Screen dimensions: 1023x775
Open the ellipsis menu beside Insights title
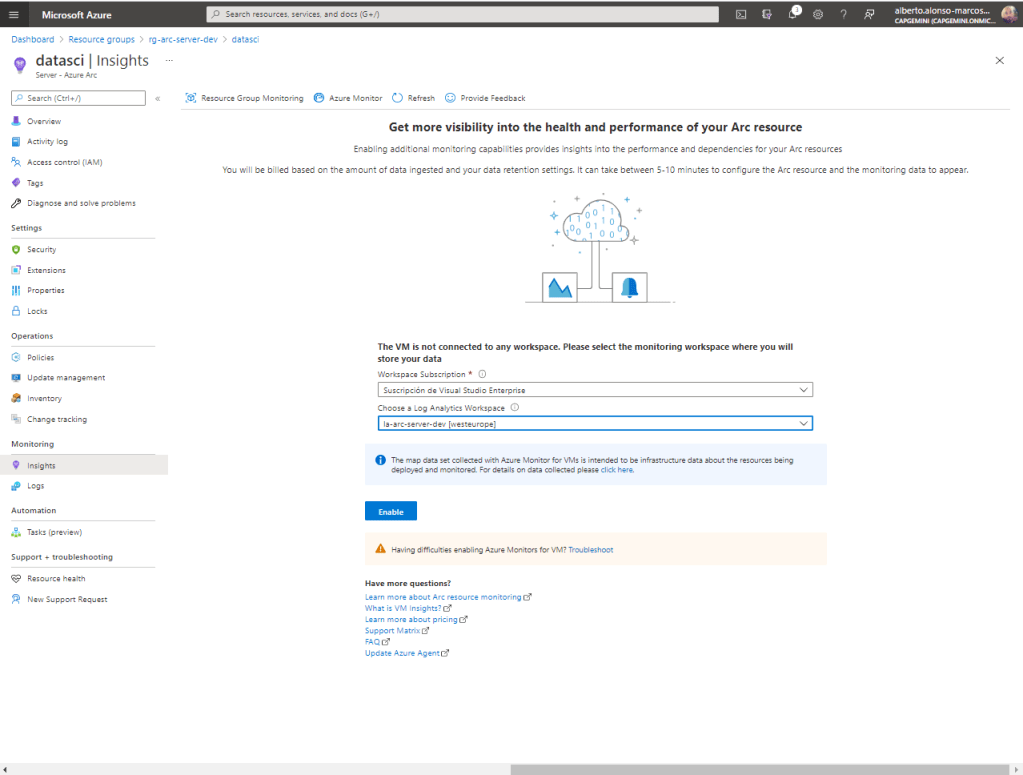(169, 60)
